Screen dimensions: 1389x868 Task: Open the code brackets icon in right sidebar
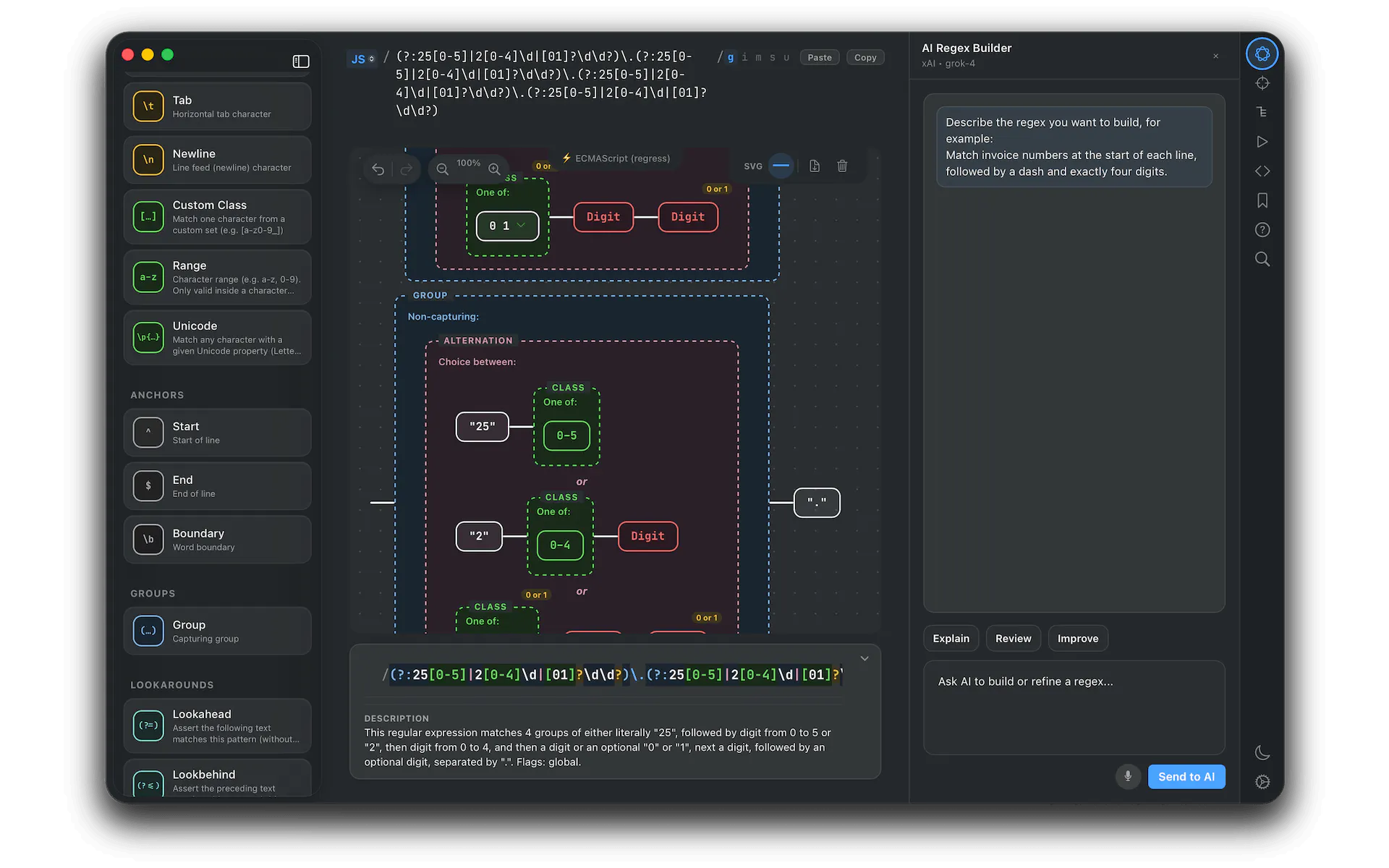(1262, 171)
